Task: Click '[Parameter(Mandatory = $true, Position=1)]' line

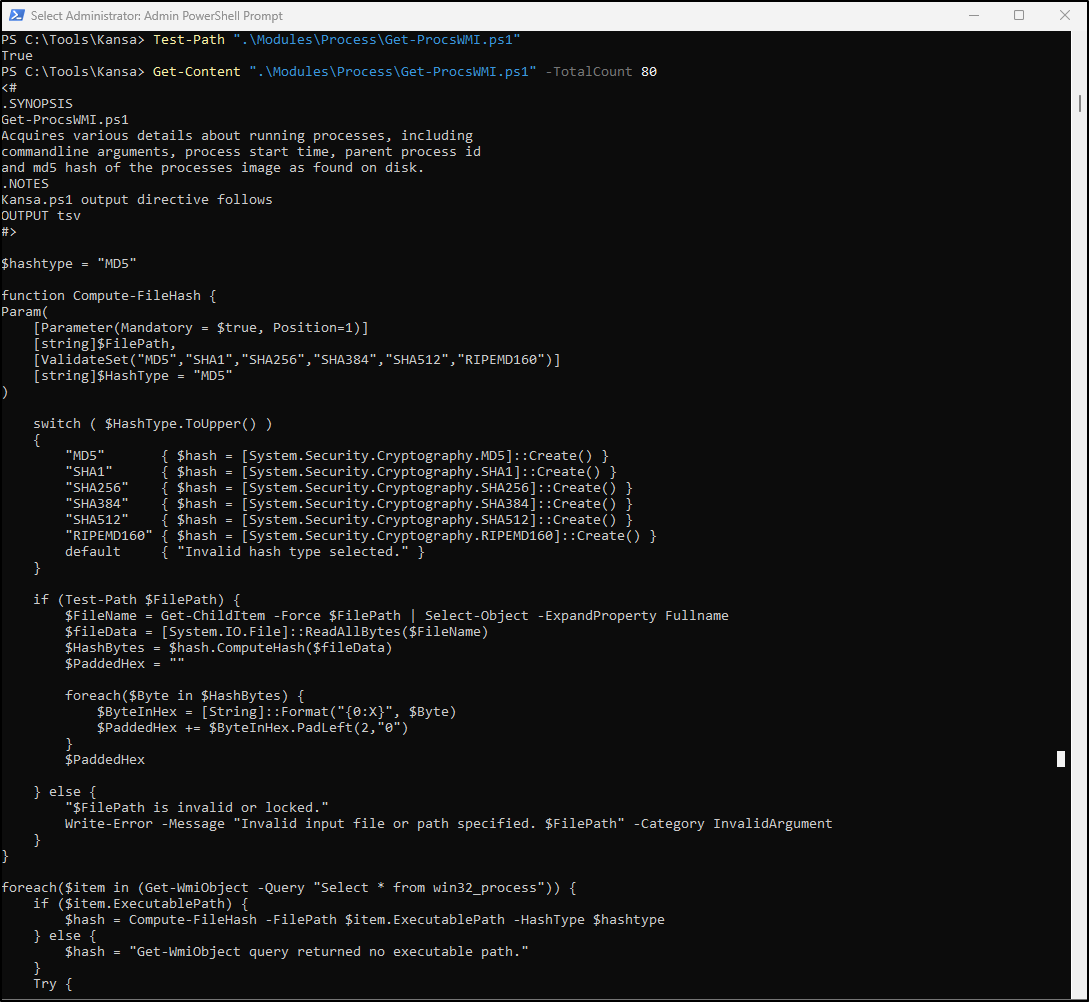Action: [x=201, y=327]
